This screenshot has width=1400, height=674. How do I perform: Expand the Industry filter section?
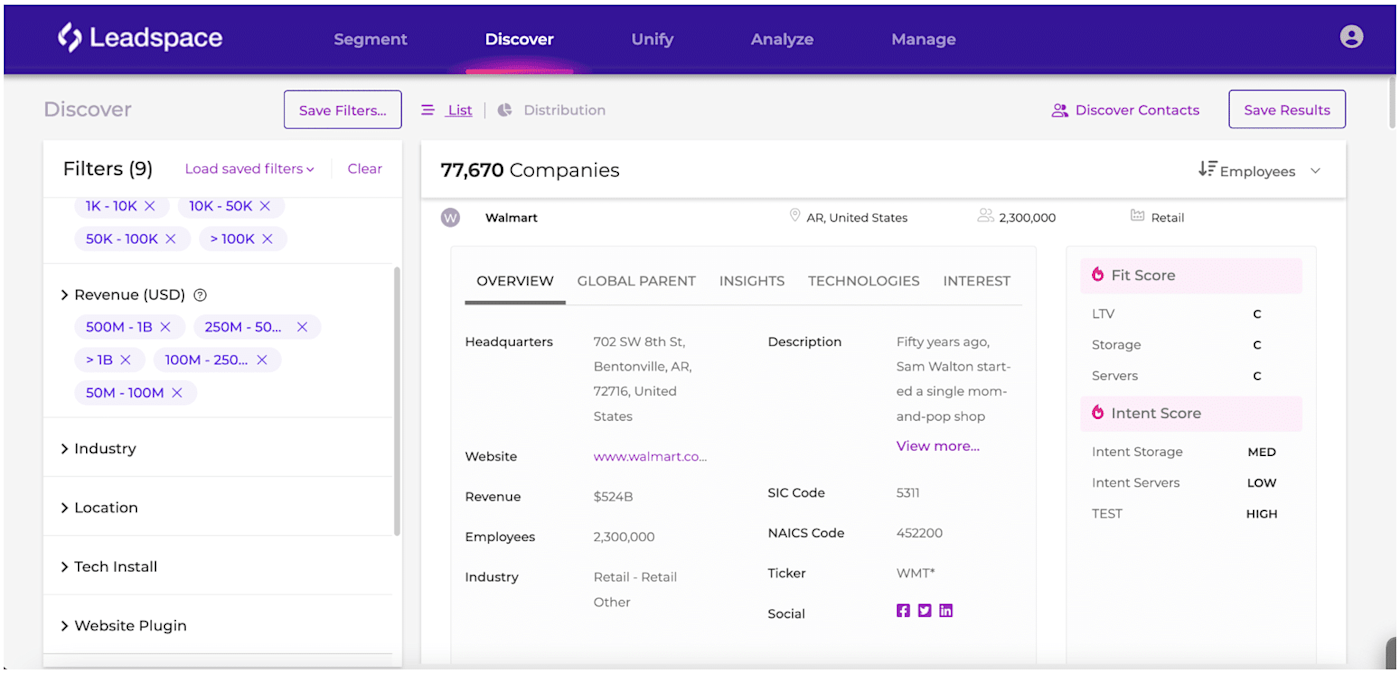click(64, 449)
